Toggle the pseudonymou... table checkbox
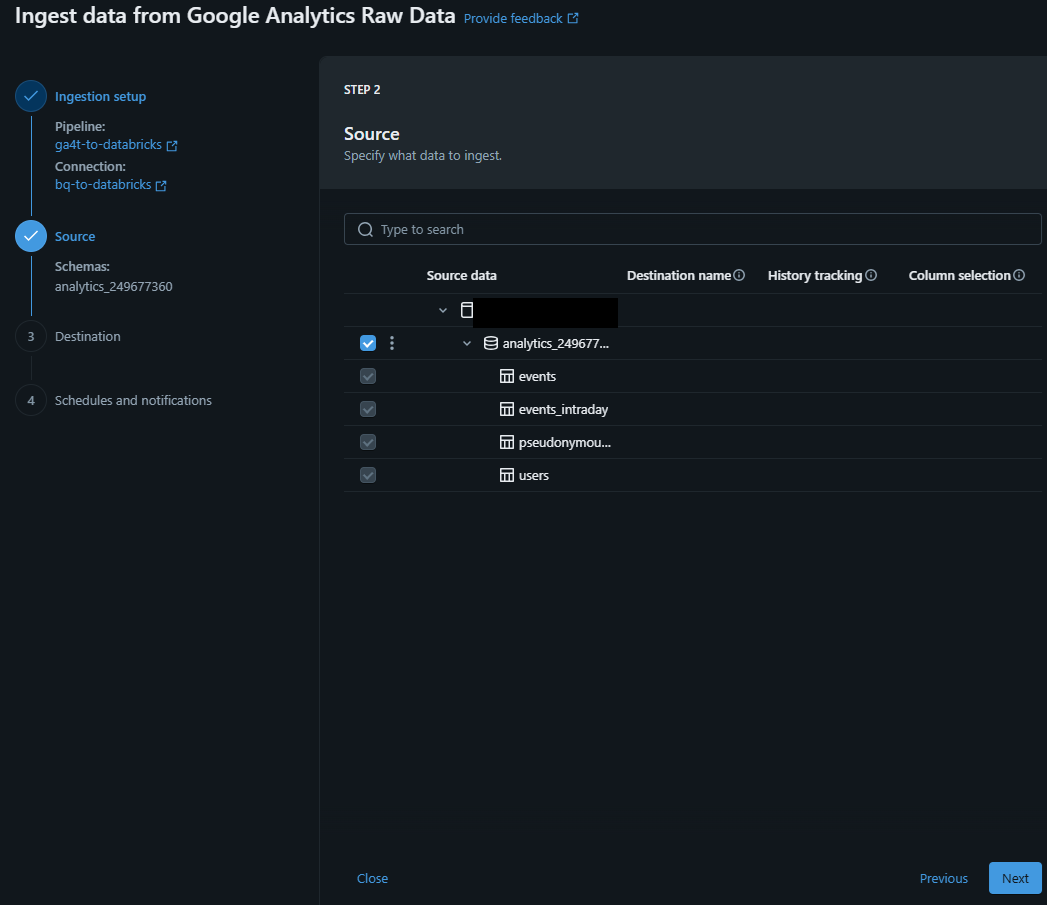 368,442
